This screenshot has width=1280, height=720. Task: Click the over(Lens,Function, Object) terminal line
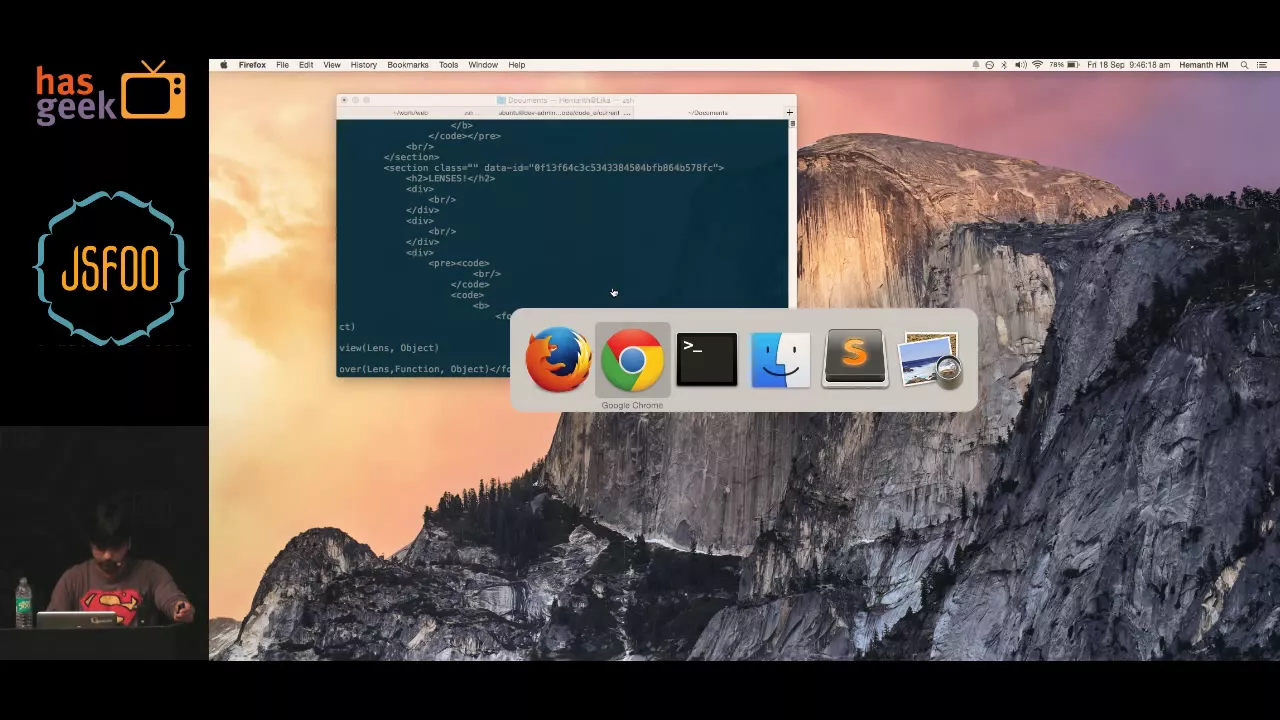pos(424,369)
